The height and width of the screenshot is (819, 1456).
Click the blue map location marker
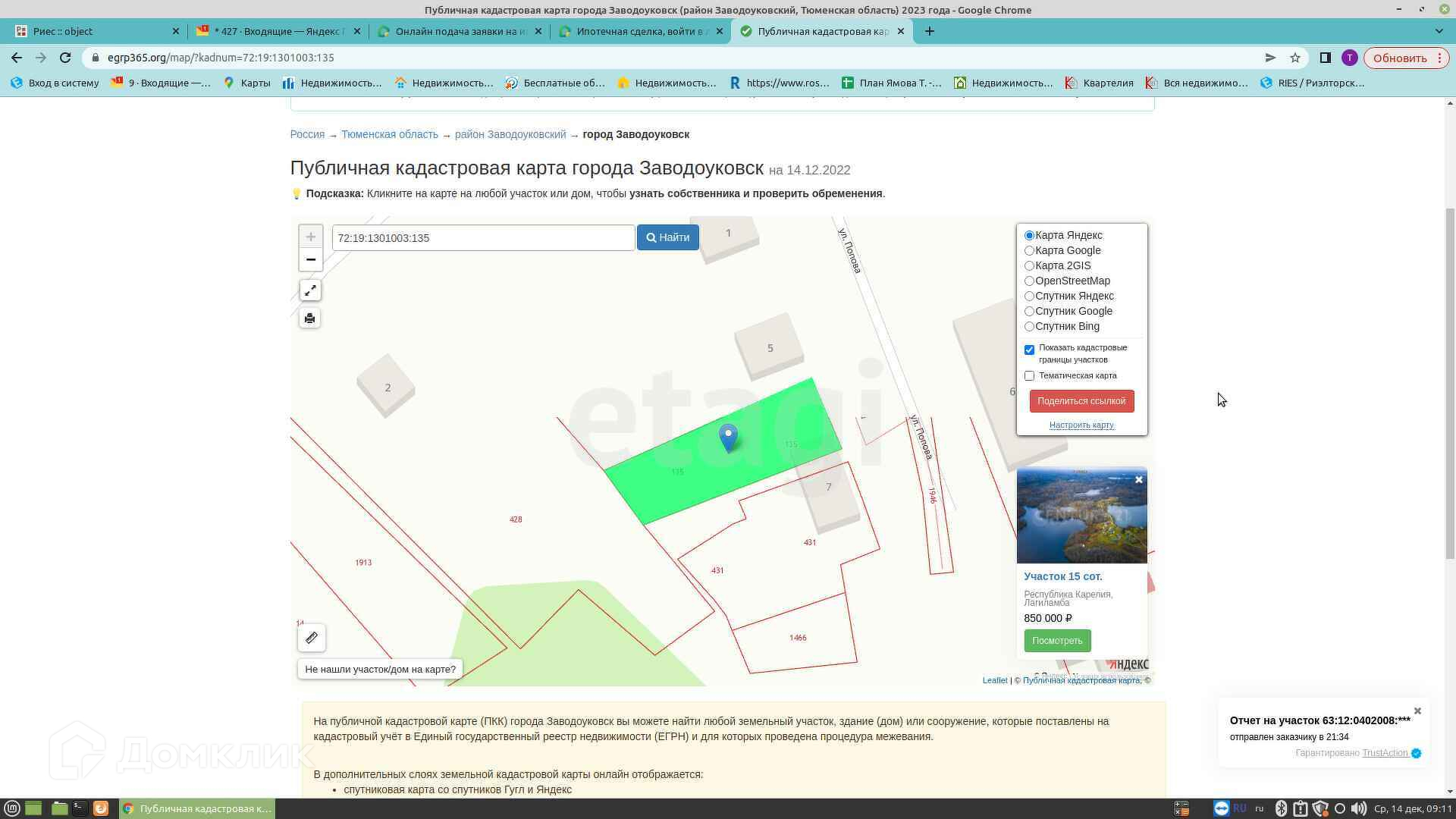point(728,437)
